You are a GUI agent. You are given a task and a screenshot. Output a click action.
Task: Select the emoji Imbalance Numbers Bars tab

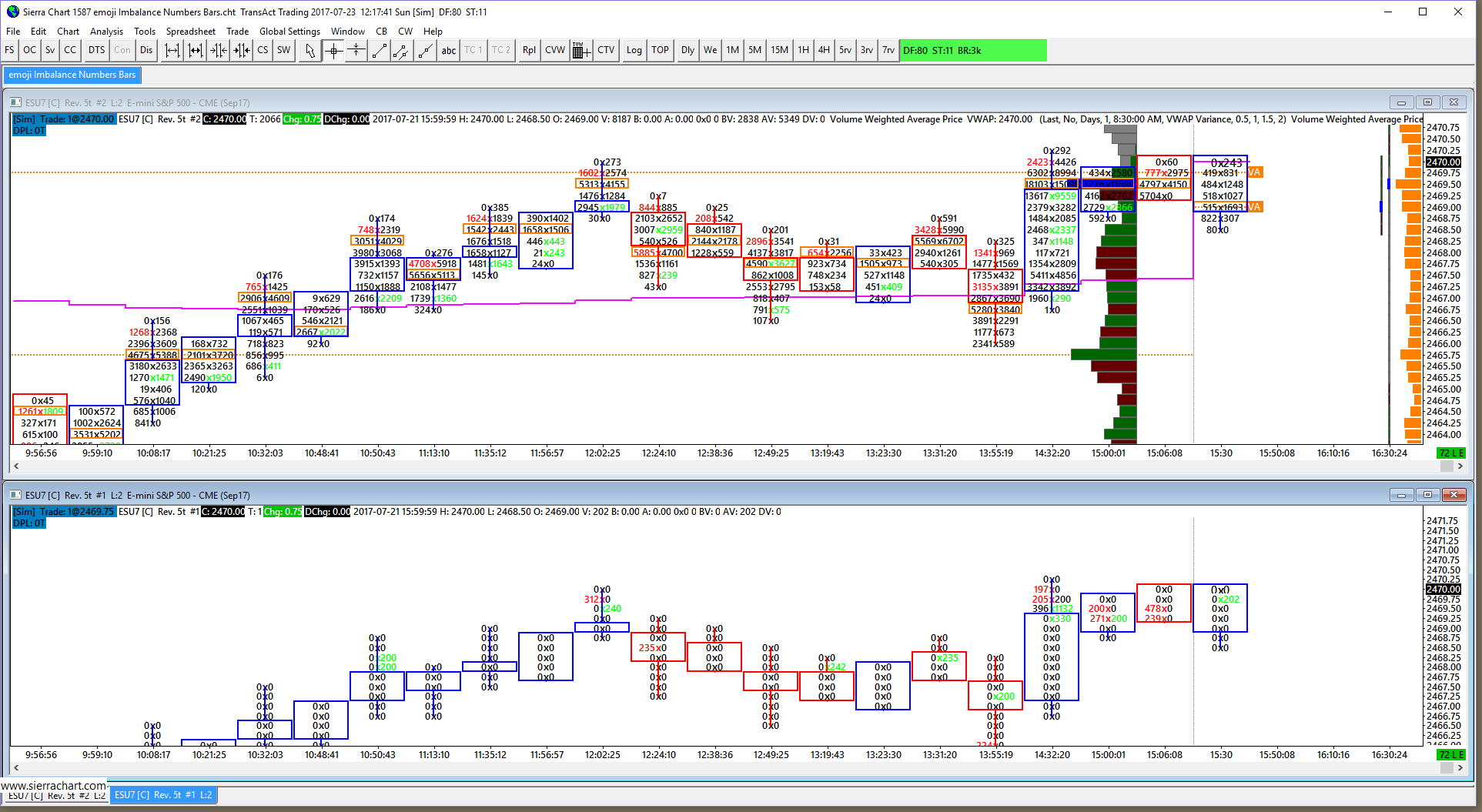72,75
